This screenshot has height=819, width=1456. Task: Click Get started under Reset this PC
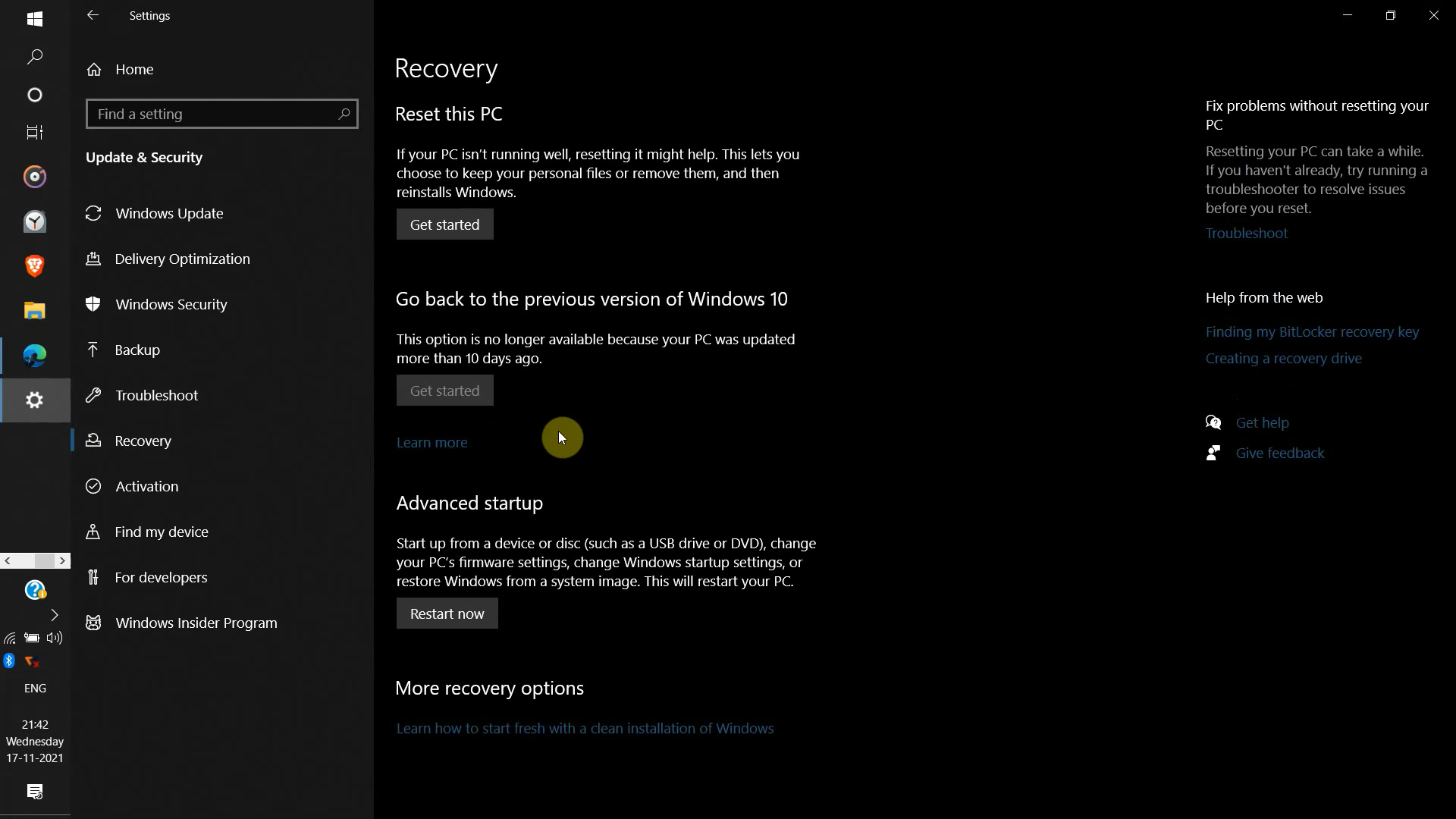point(444,224)
